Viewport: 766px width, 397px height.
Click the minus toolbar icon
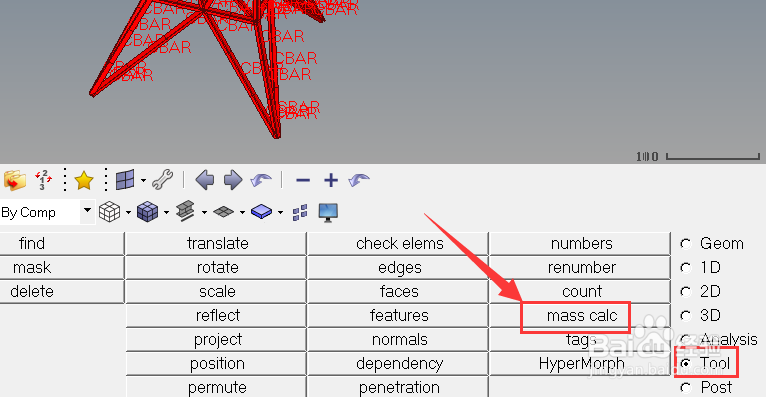(303, 180)
